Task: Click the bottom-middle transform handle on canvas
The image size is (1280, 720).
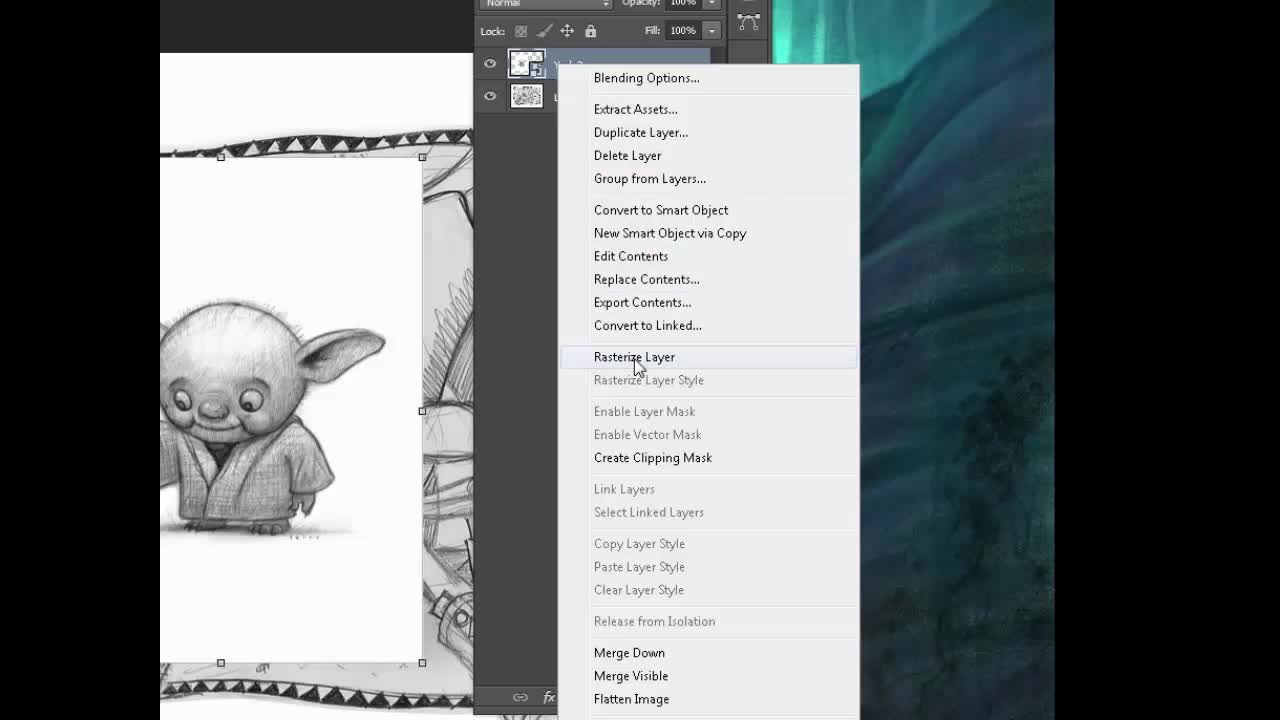Action: [221, 662]
